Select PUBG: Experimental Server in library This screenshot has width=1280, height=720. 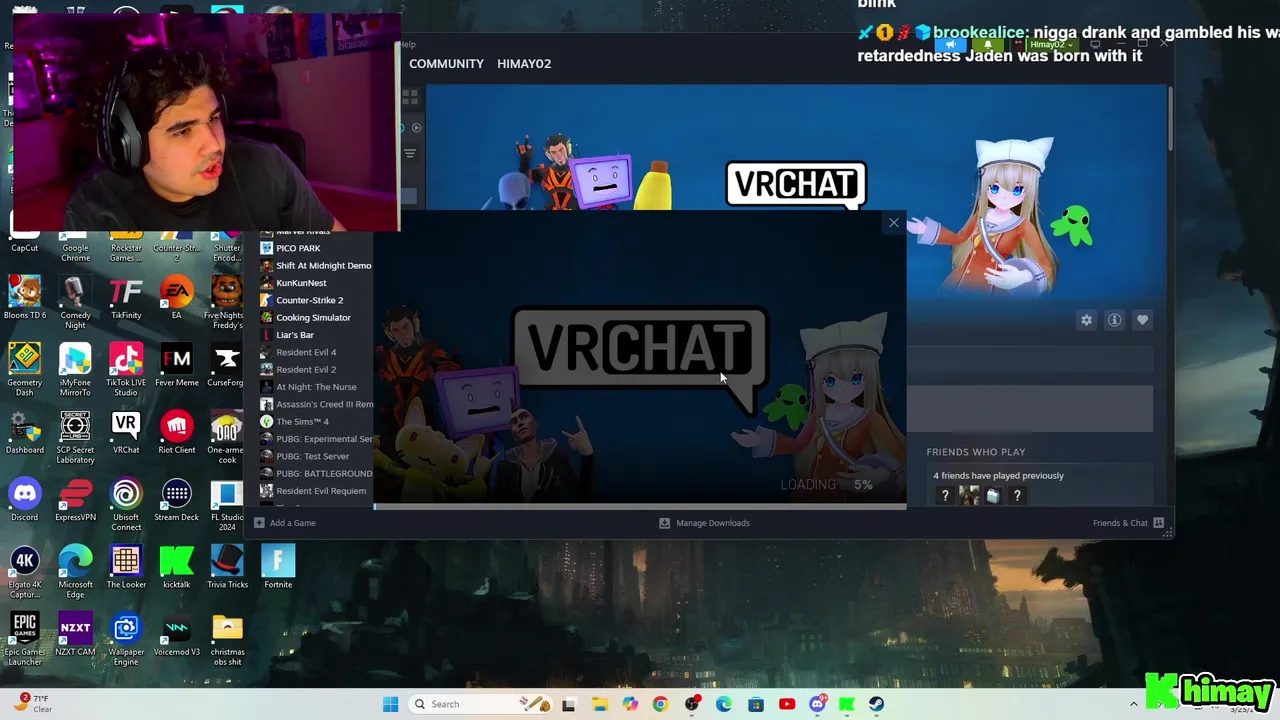pyautogui.click(x=316, y=439)
